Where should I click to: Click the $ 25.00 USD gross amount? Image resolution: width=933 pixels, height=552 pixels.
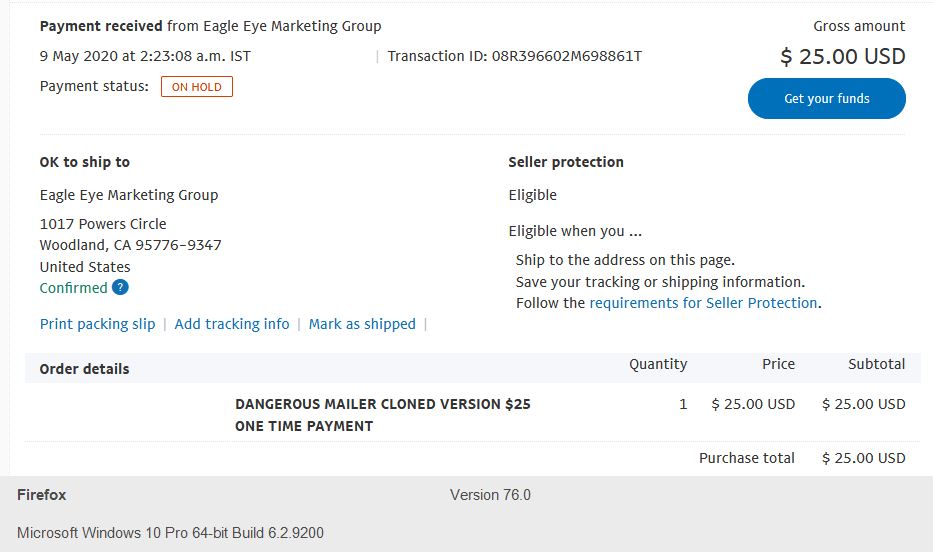click(843, 57)
